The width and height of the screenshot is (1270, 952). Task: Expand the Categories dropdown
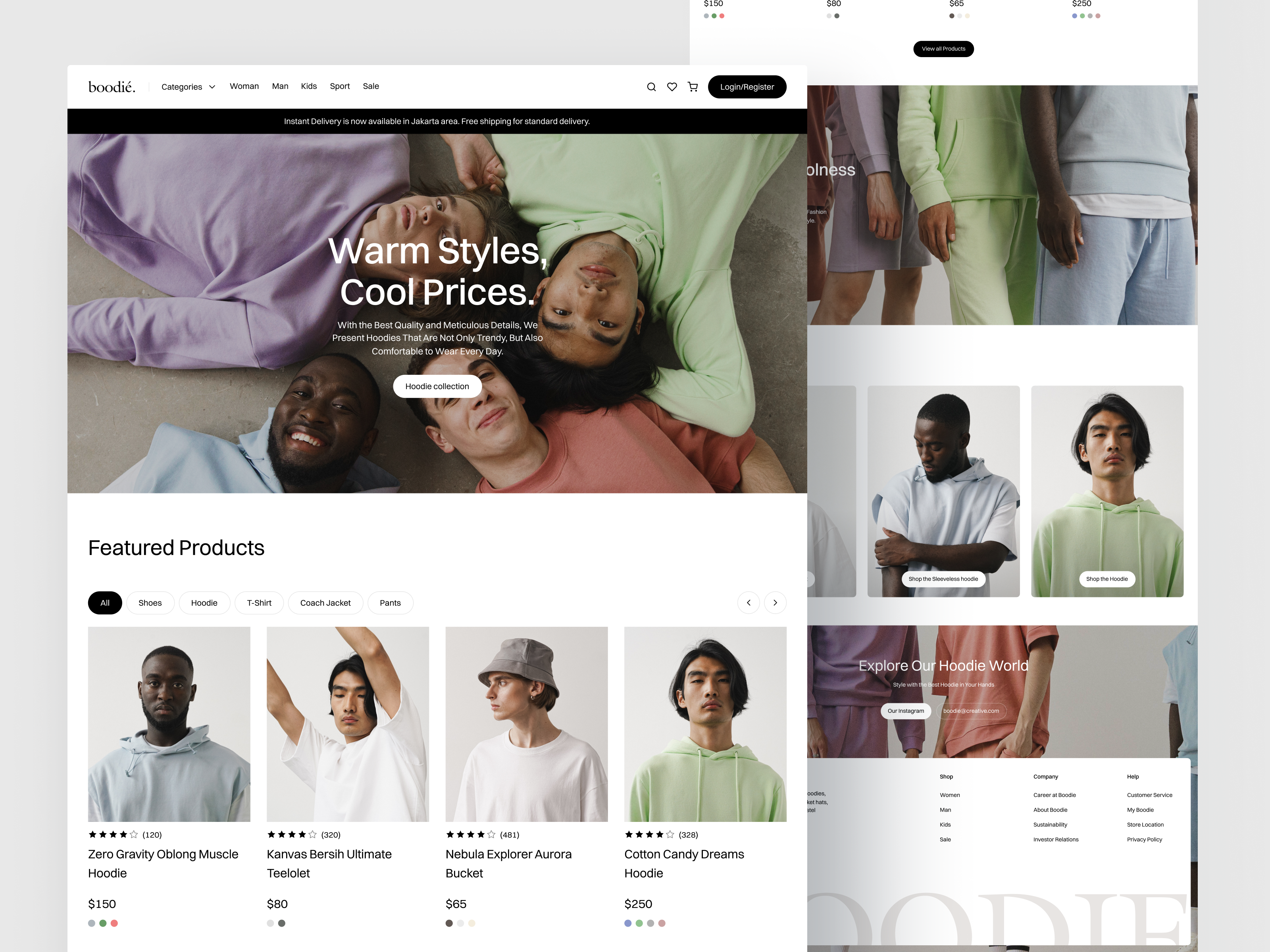coord(189,86)
